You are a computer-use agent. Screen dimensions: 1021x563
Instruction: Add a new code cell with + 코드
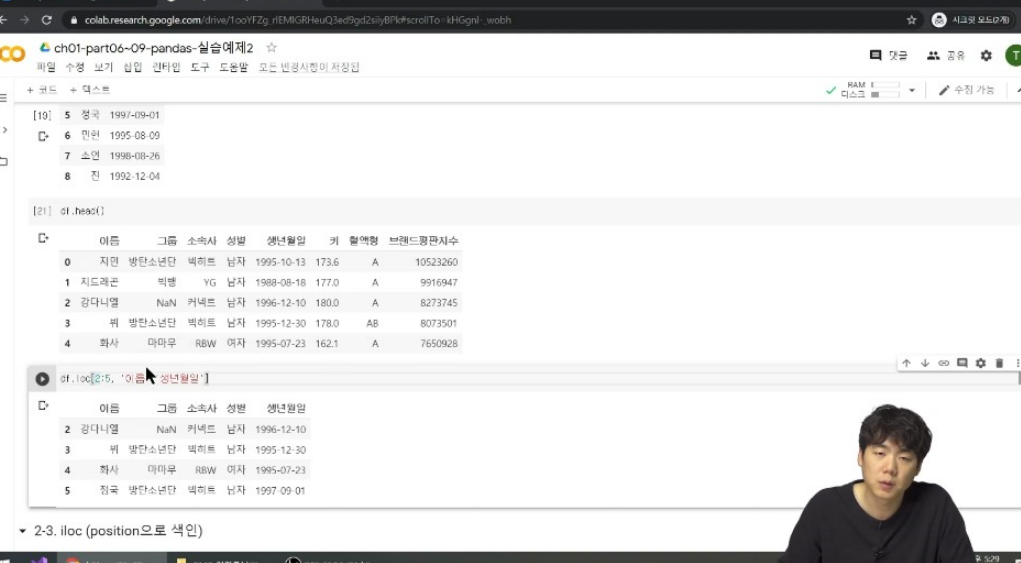point(42,90)
